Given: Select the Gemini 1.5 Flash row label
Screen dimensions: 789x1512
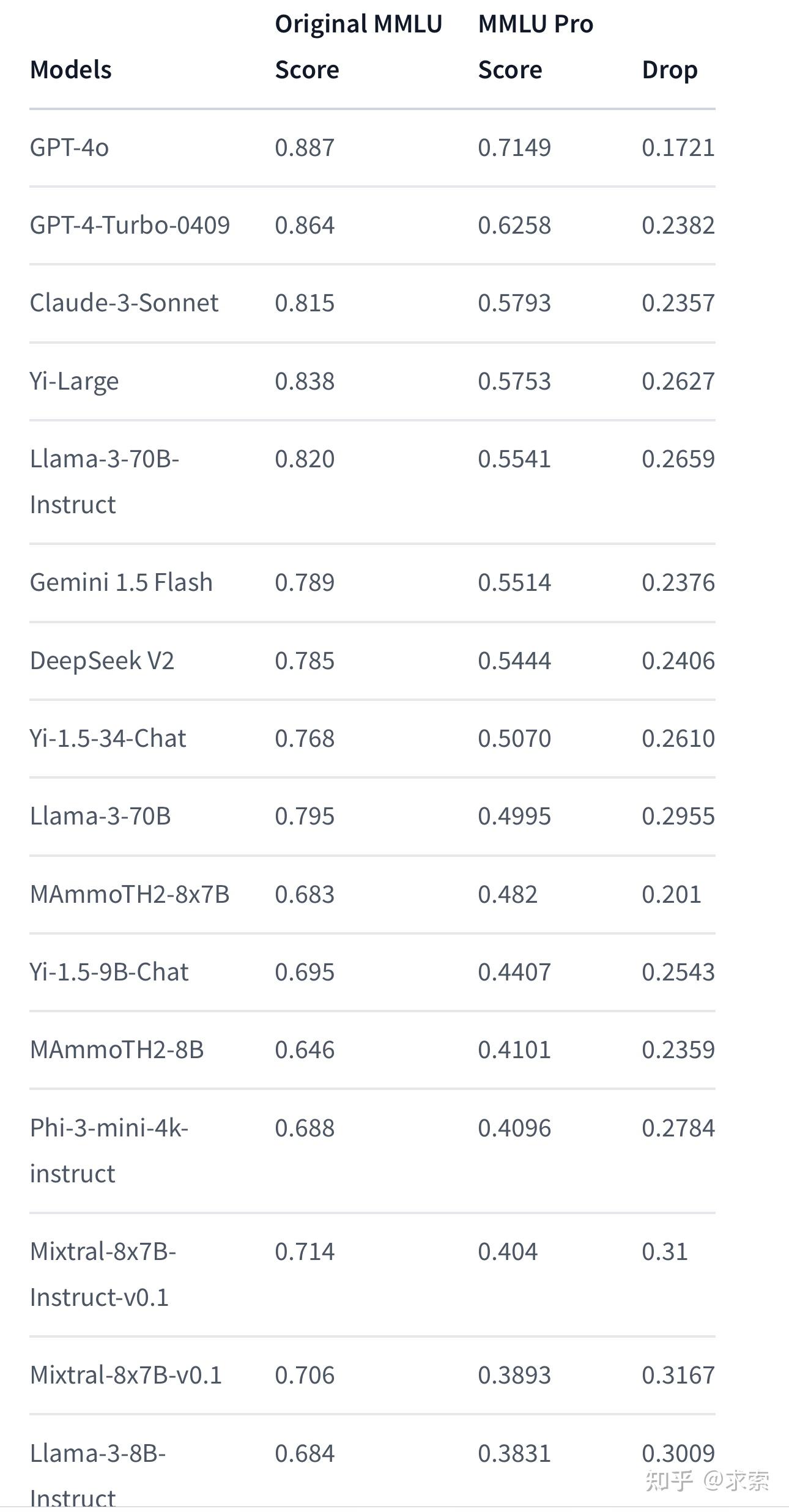Looking at the screenshot, I should pyautogui.click(x=121, y=582).
